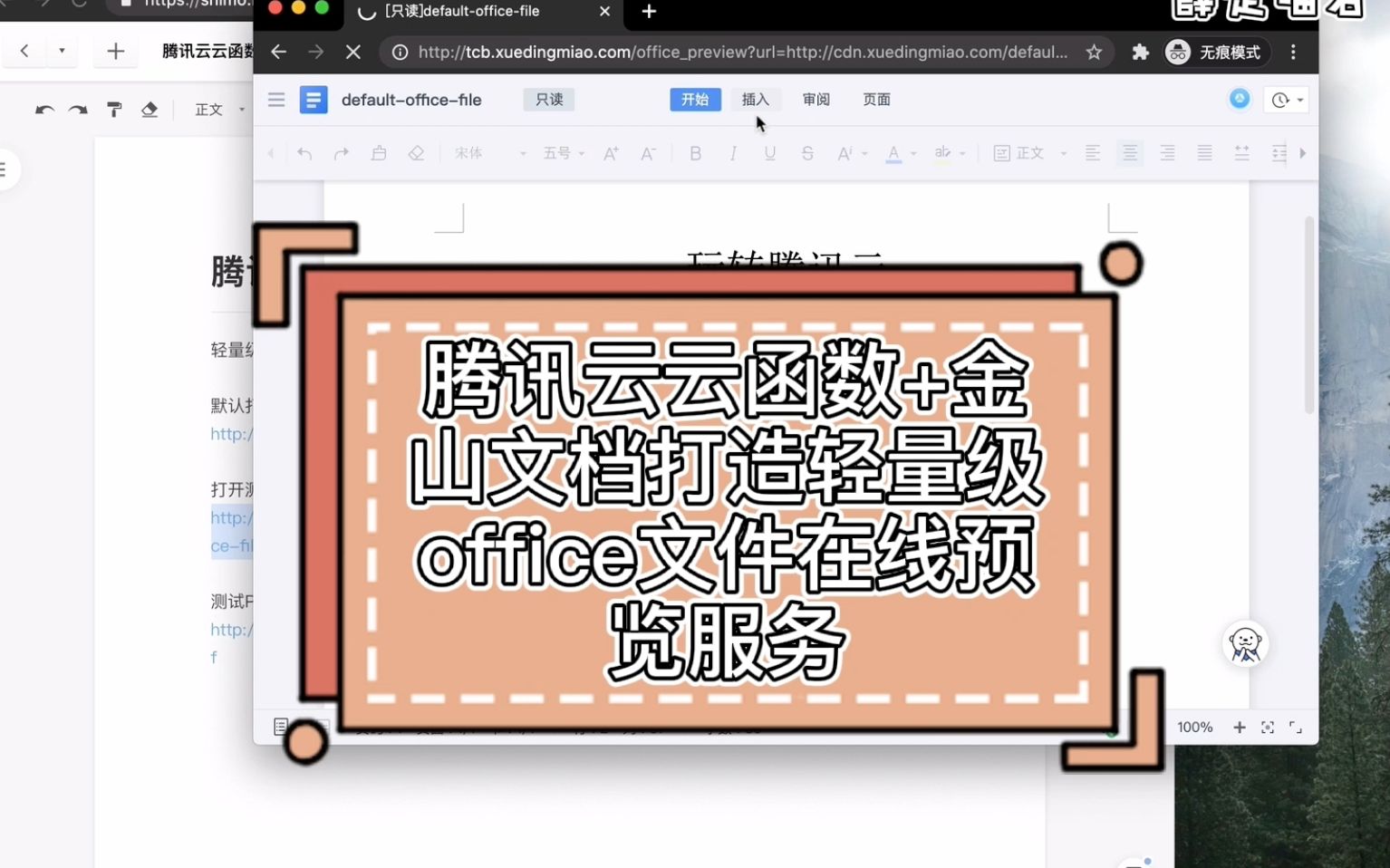Click the text highlight color swatch
This screenshot has width=1390, height=868.
(x=942, y=154)
